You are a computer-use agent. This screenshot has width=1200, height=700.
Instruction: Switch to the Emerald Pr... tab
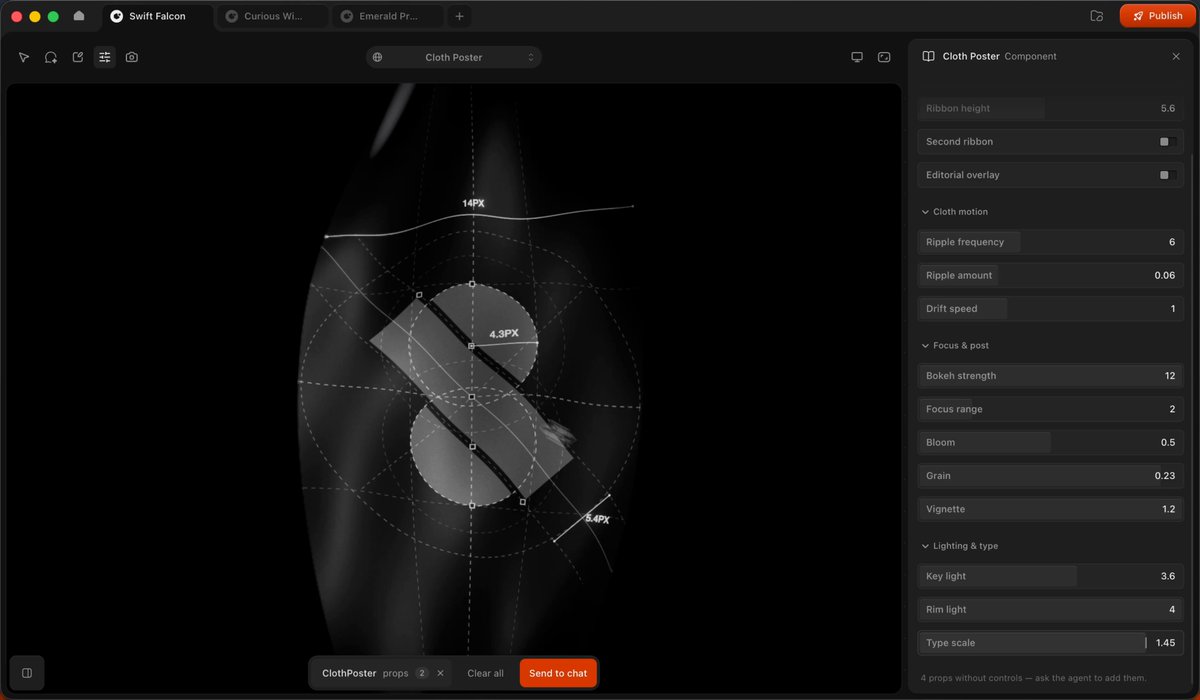pos(388,16)
